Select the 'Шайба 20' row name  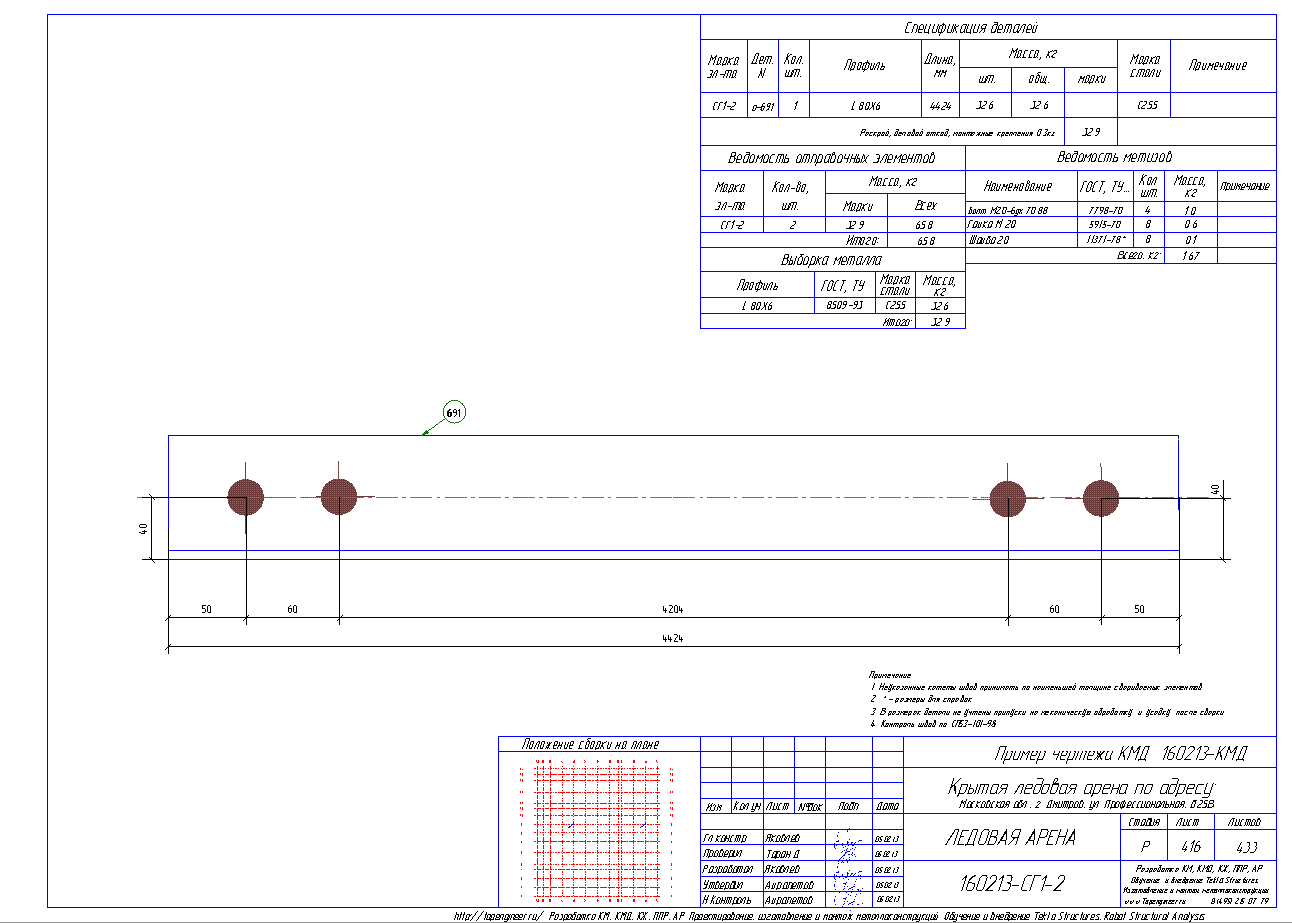[990, 241]
